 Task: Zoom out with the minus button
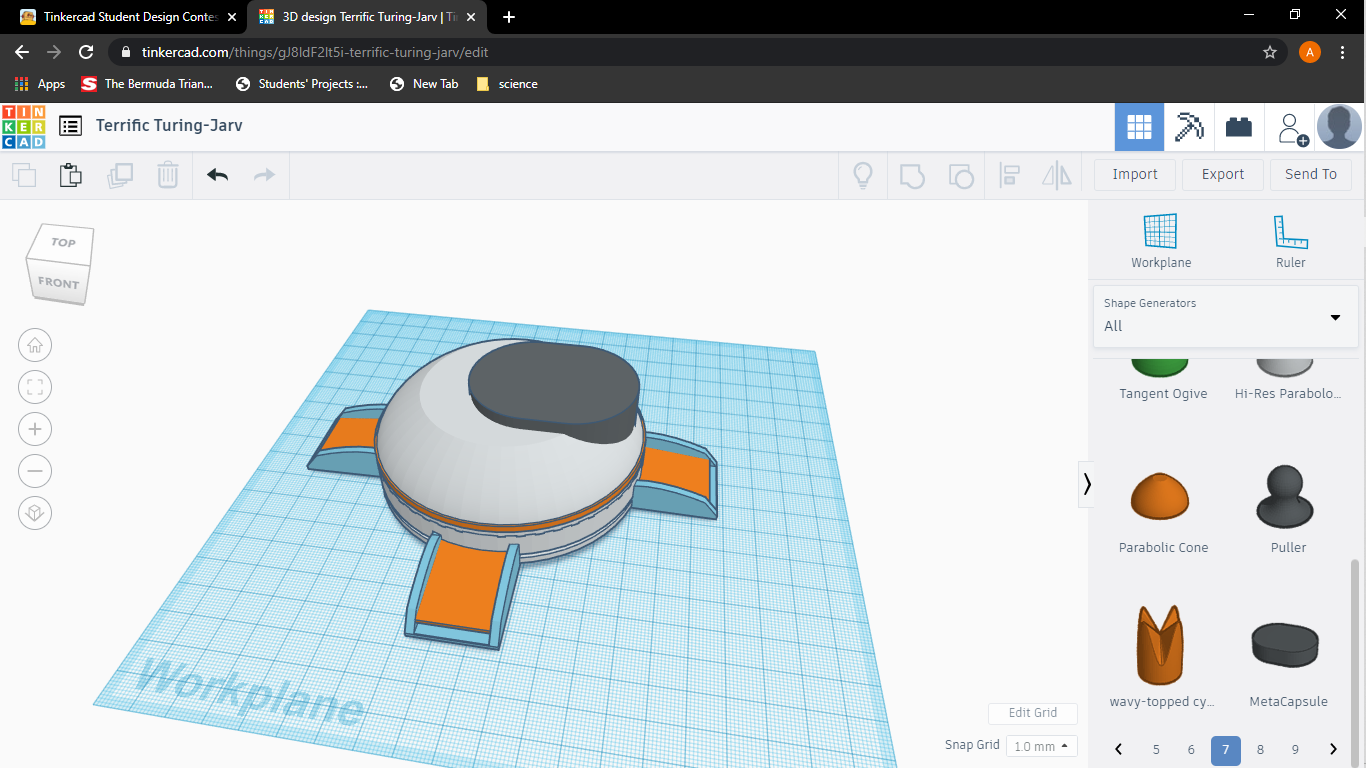35,471
